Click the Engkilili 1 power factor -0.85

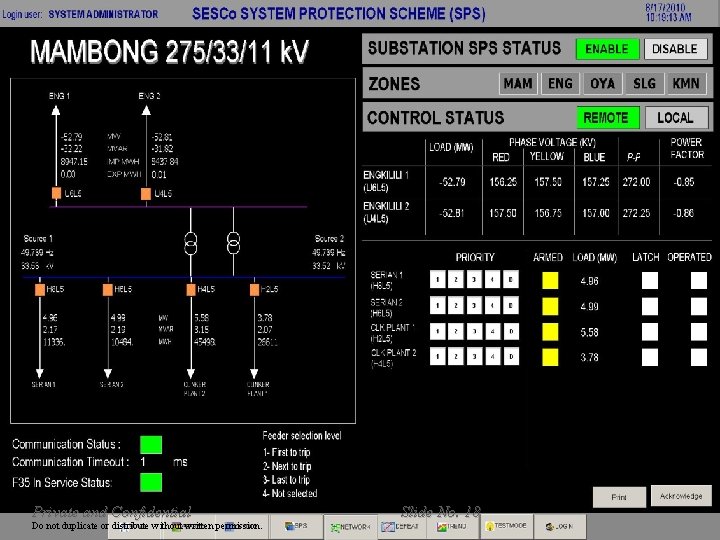click(x=684, y=182)
